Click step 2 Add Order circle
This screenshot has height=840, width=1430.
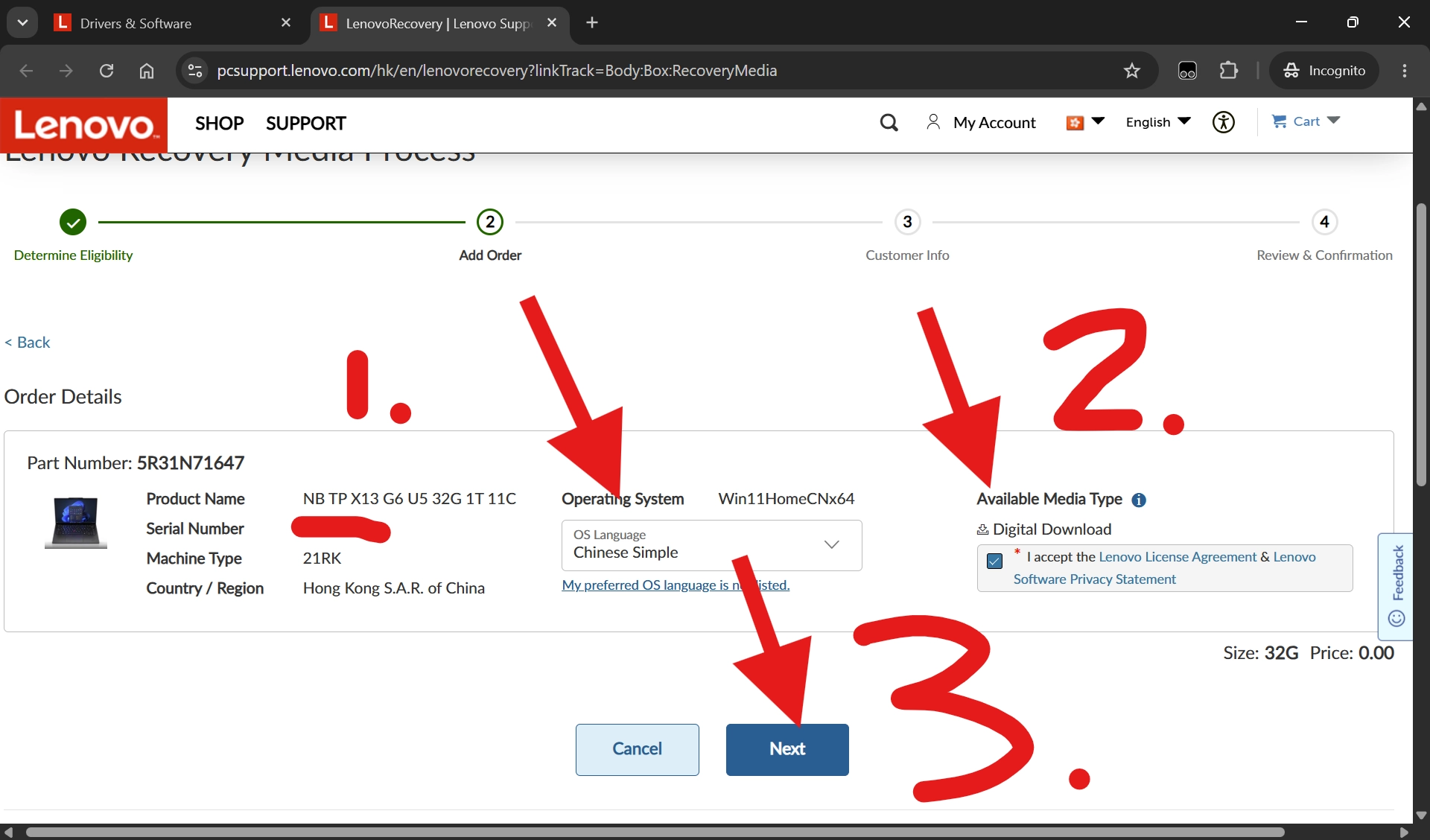pyautogui.click(x=490, y=222)
